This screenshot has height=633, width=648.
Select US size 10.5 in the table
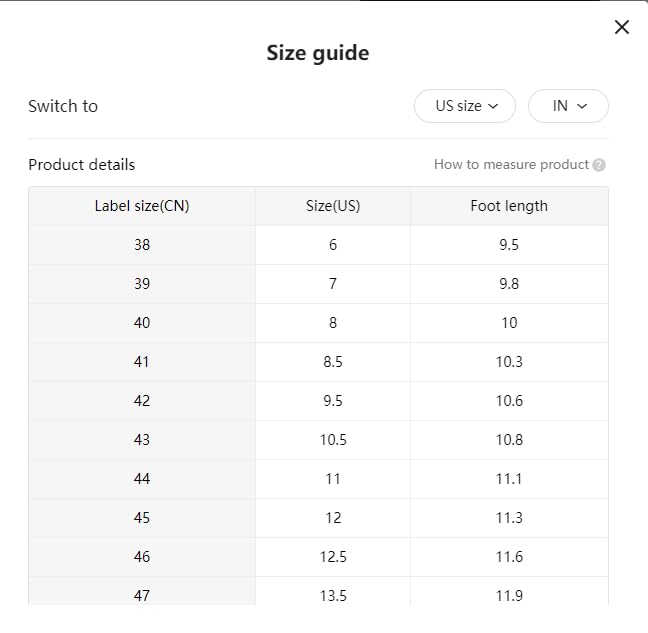[333, 440]
